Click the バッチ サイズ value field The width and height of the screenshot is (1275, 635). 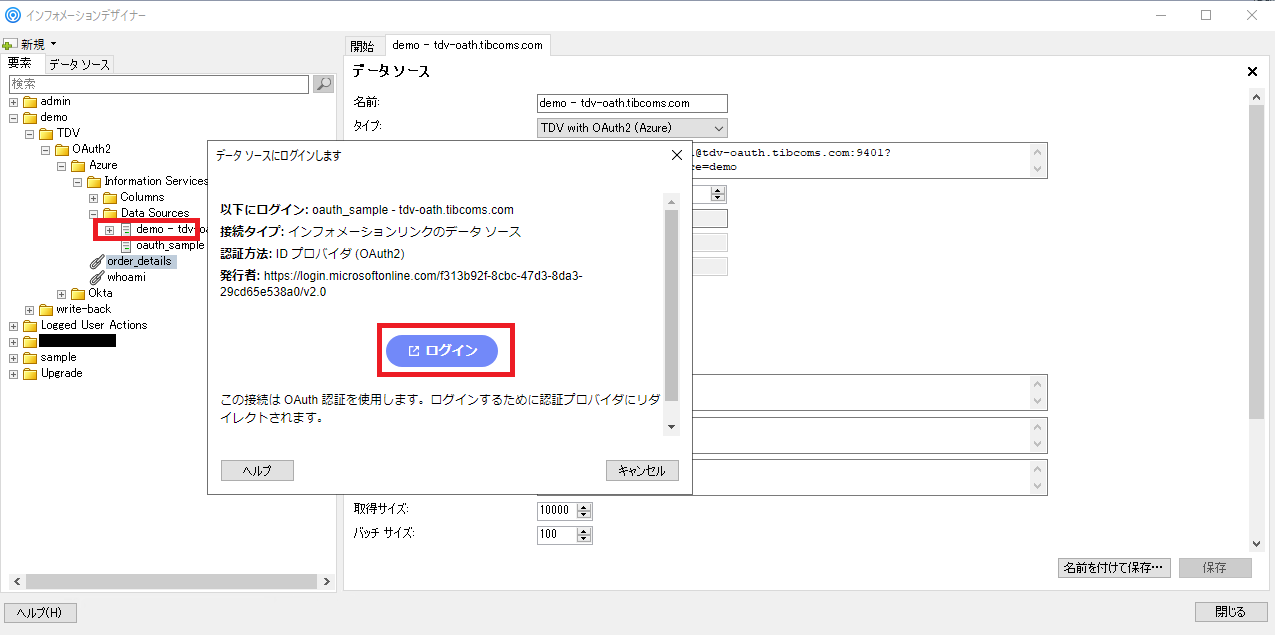(x=556, y=534)
